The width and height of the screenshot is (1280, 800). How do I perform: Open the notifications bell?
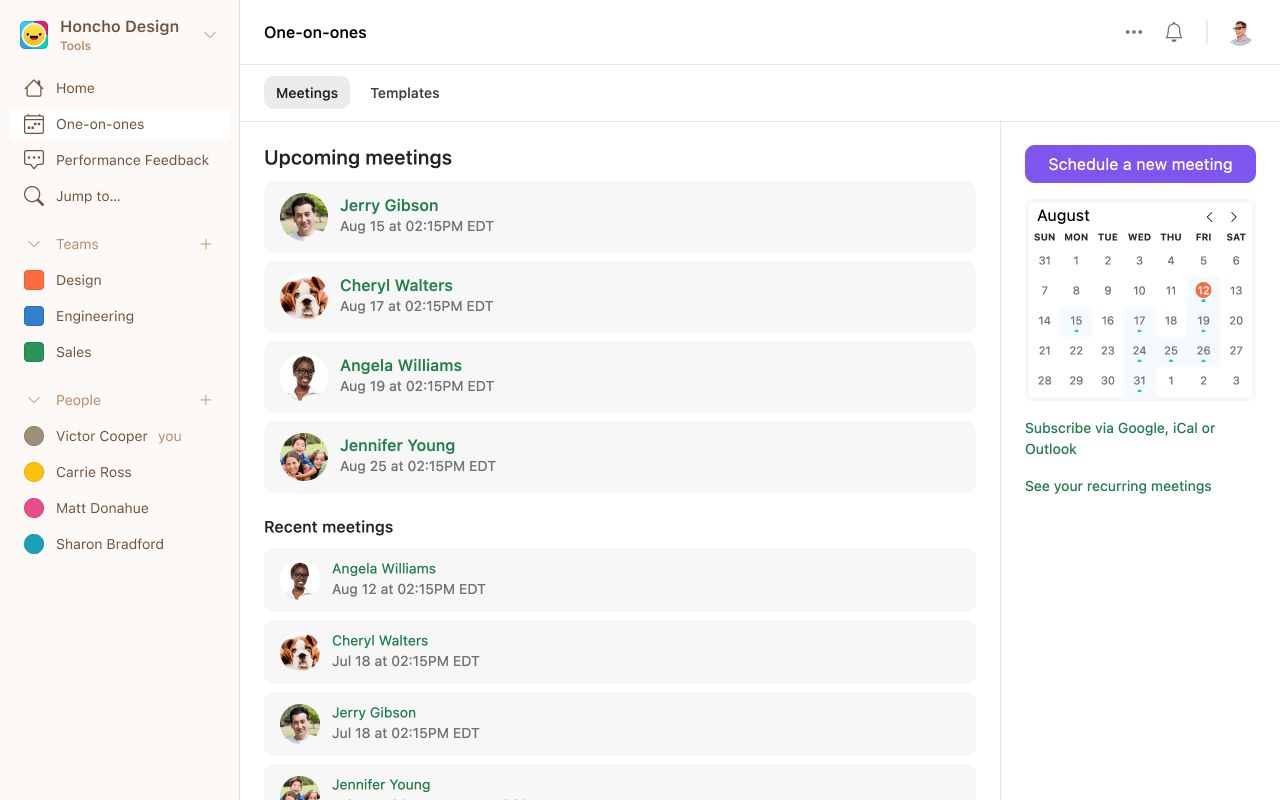pyautogui.click(x=1174, y=32)
